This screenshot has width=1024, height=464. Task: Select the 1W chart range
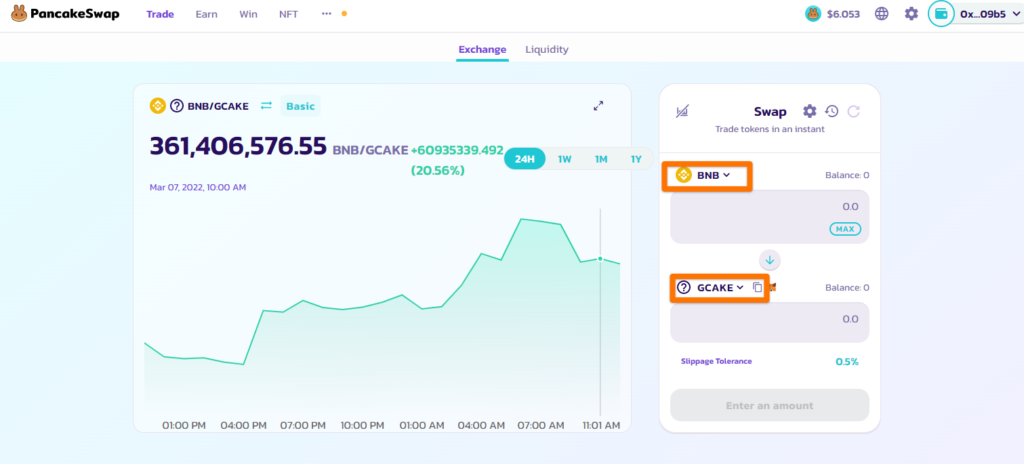point(564,159)
